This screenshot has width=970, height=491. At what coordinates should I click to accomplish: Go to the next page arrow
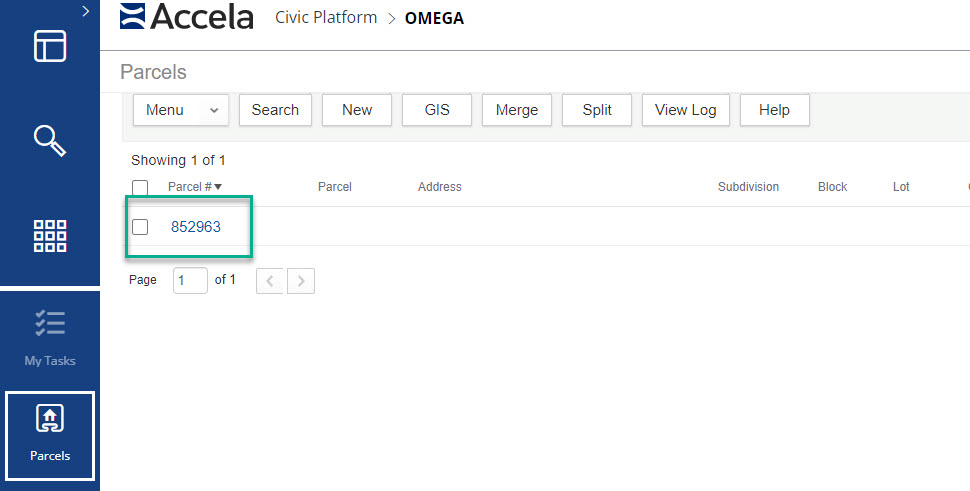[x=301, y=281]
